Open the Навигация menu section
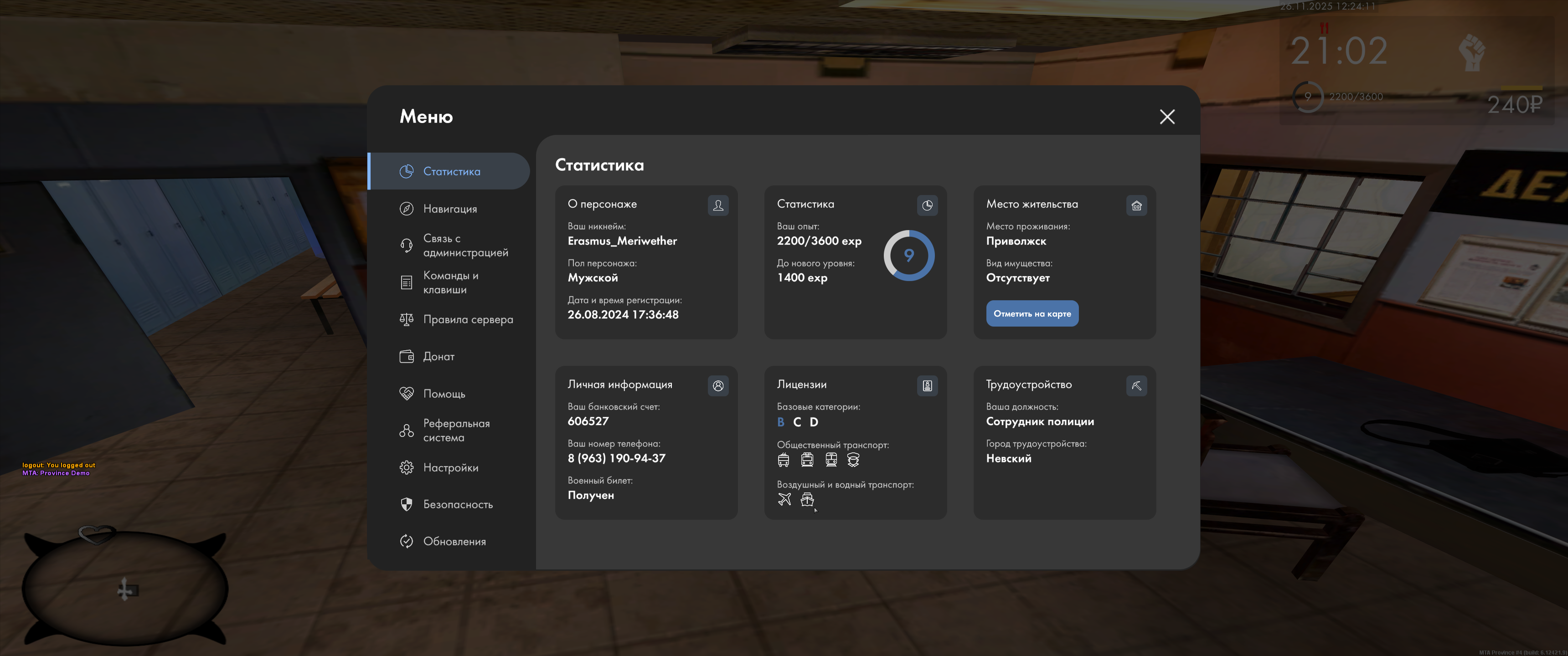1568x656 pixels. pyautogui.click(x=450, y=209)
